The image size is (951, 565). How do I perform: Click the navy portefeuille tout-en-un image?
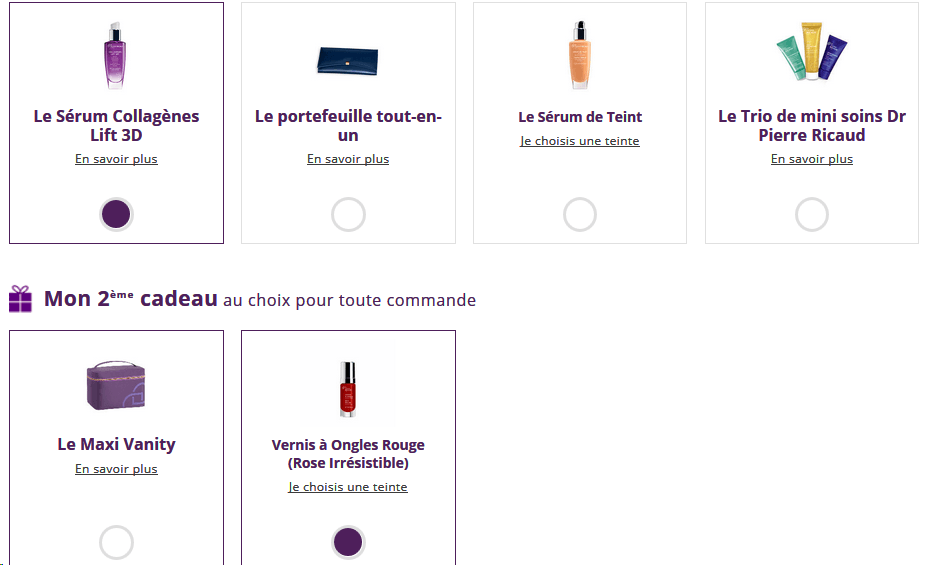pyautogui.click(x=348, y=61)
